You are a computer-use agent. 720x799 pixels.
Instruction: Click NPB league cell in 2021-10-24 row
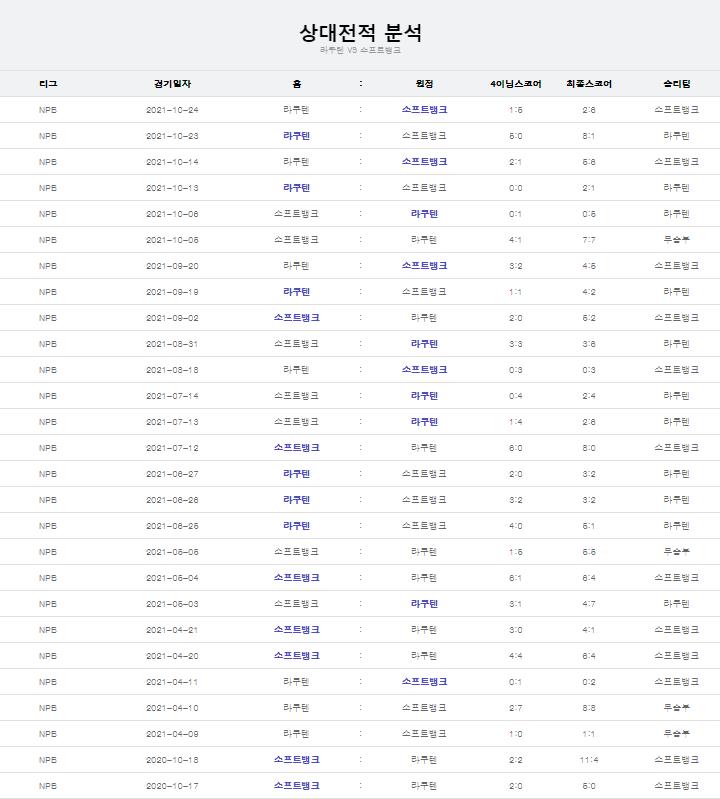click(48, 110)
